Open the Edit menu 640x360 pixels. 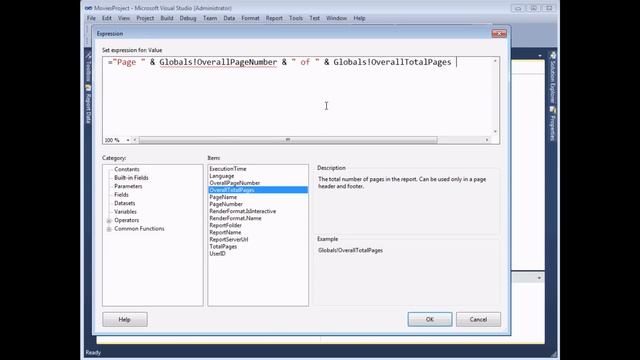click(x=107, y=18)
